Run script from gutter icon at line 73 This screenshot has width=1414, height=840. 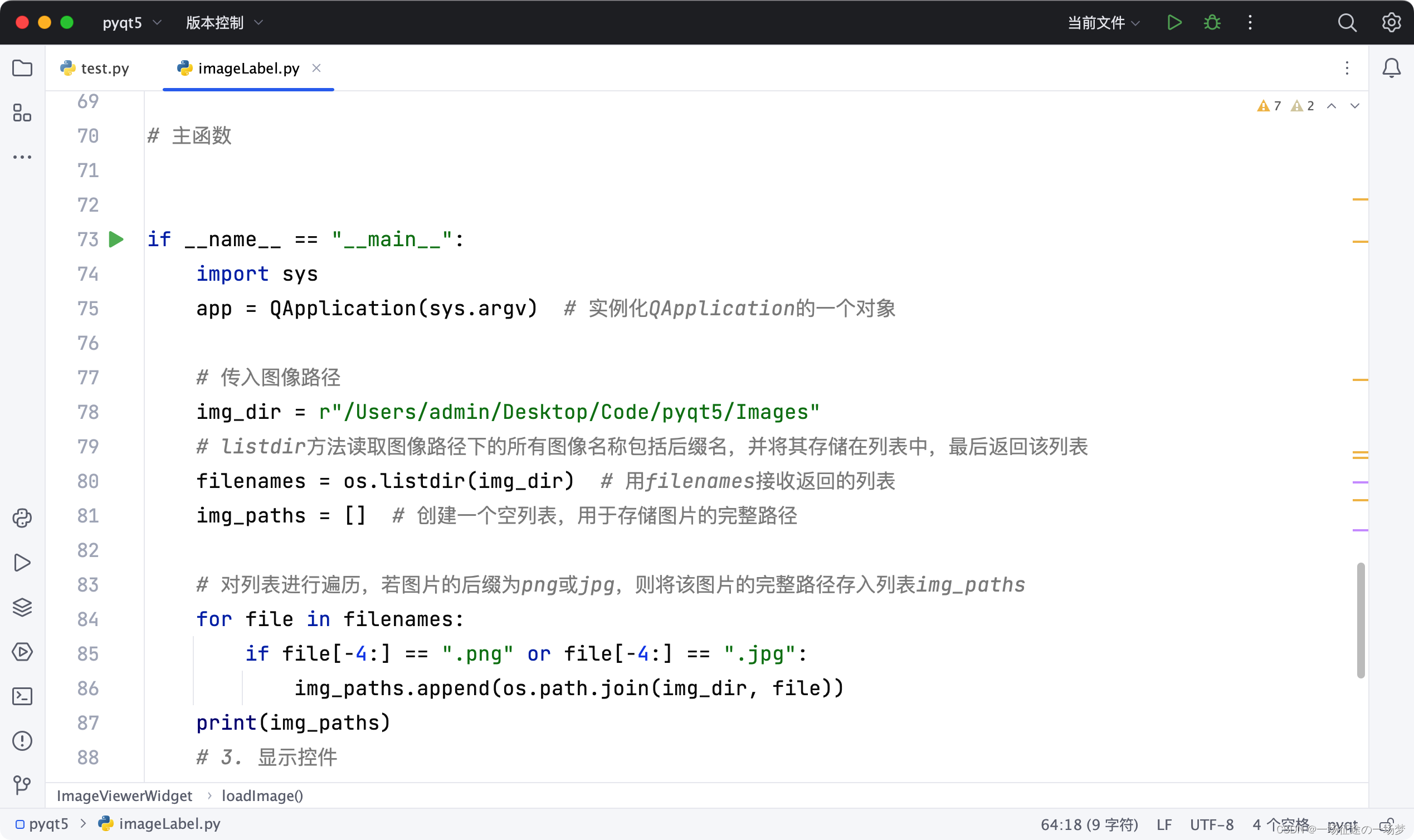116,240
